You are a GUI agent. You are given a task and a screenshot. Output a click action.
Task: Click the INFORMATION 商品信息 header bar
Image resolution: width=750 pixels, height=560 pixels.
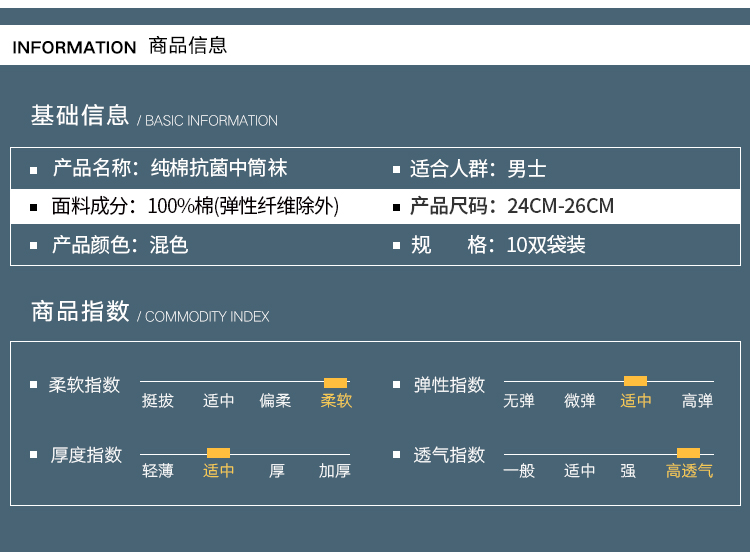pyautogui.click(x=375, y=46)
